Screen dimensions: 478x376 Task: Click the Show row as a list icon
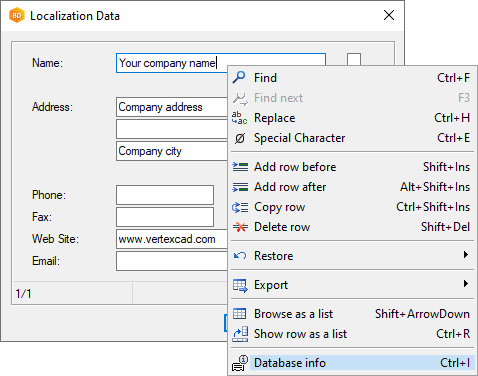[240, 334]
